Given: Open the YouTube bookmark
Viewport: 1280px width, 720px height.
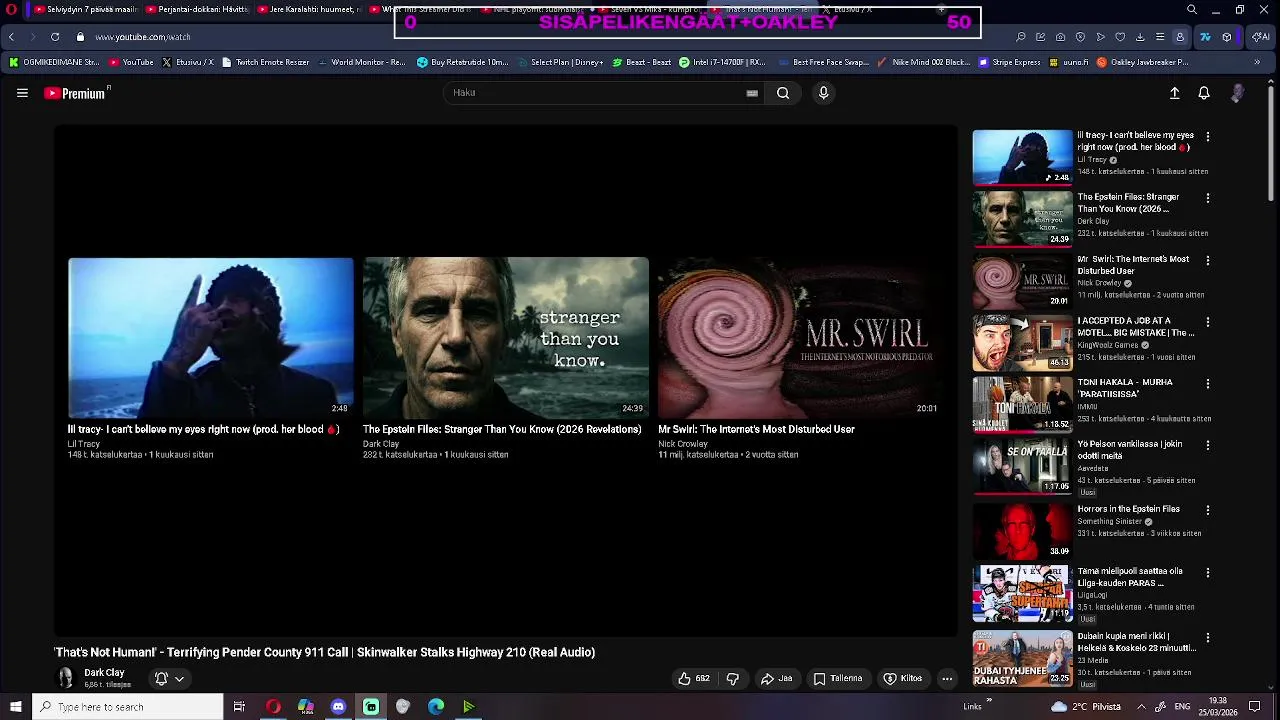Looking at the screenshot, I should (131, 62).
